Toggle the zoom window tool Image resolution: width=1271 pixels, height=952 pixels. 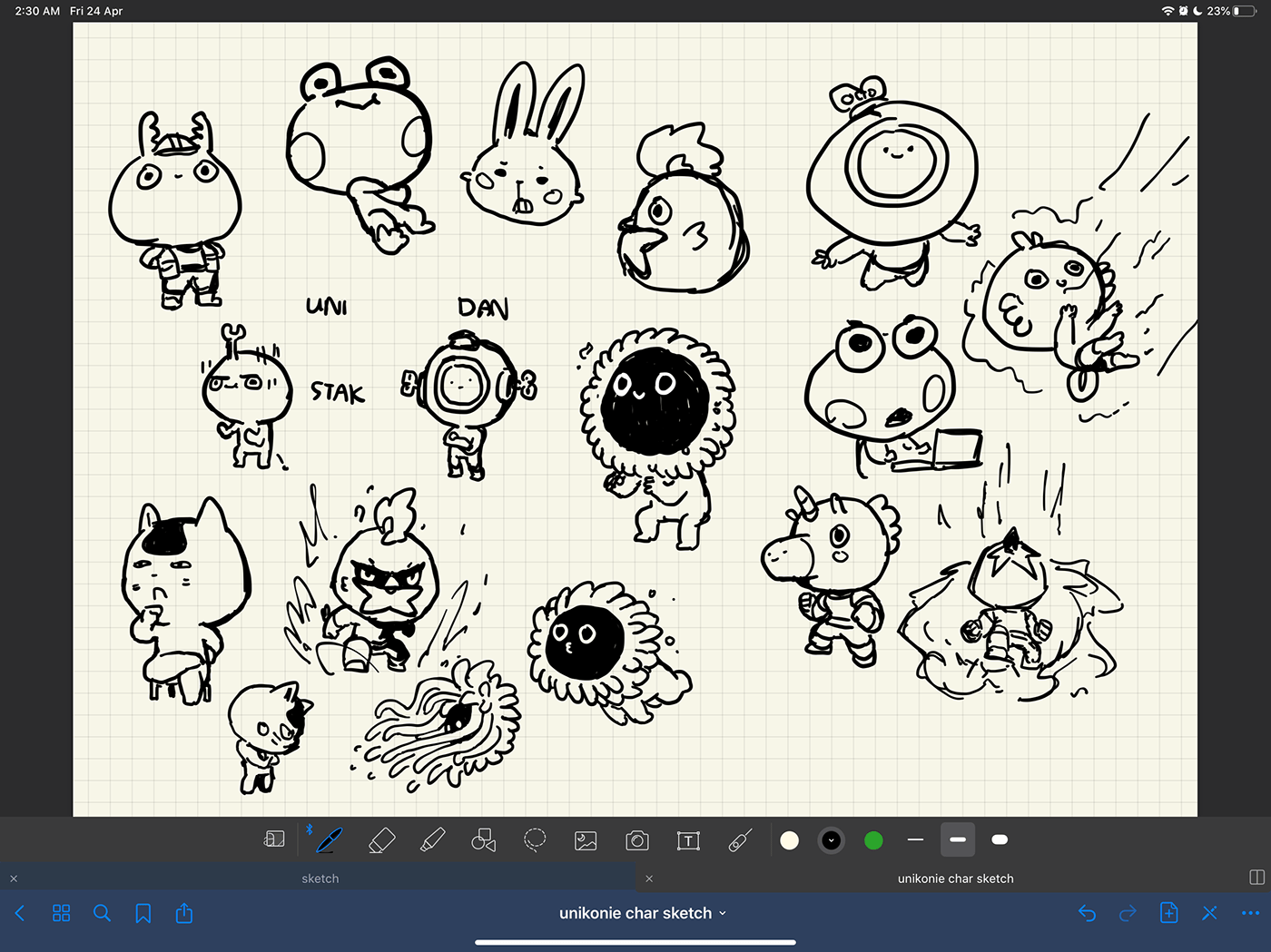click(x=274, y=840)
